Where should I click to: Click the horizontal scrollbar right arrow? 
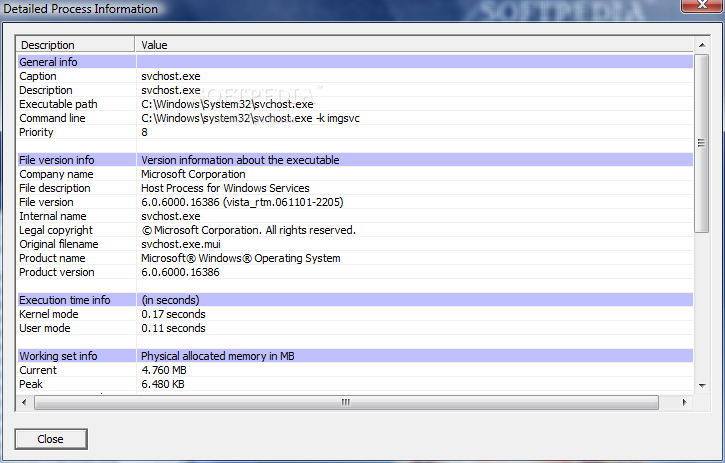pyautogui.click(x=685, y=402)
